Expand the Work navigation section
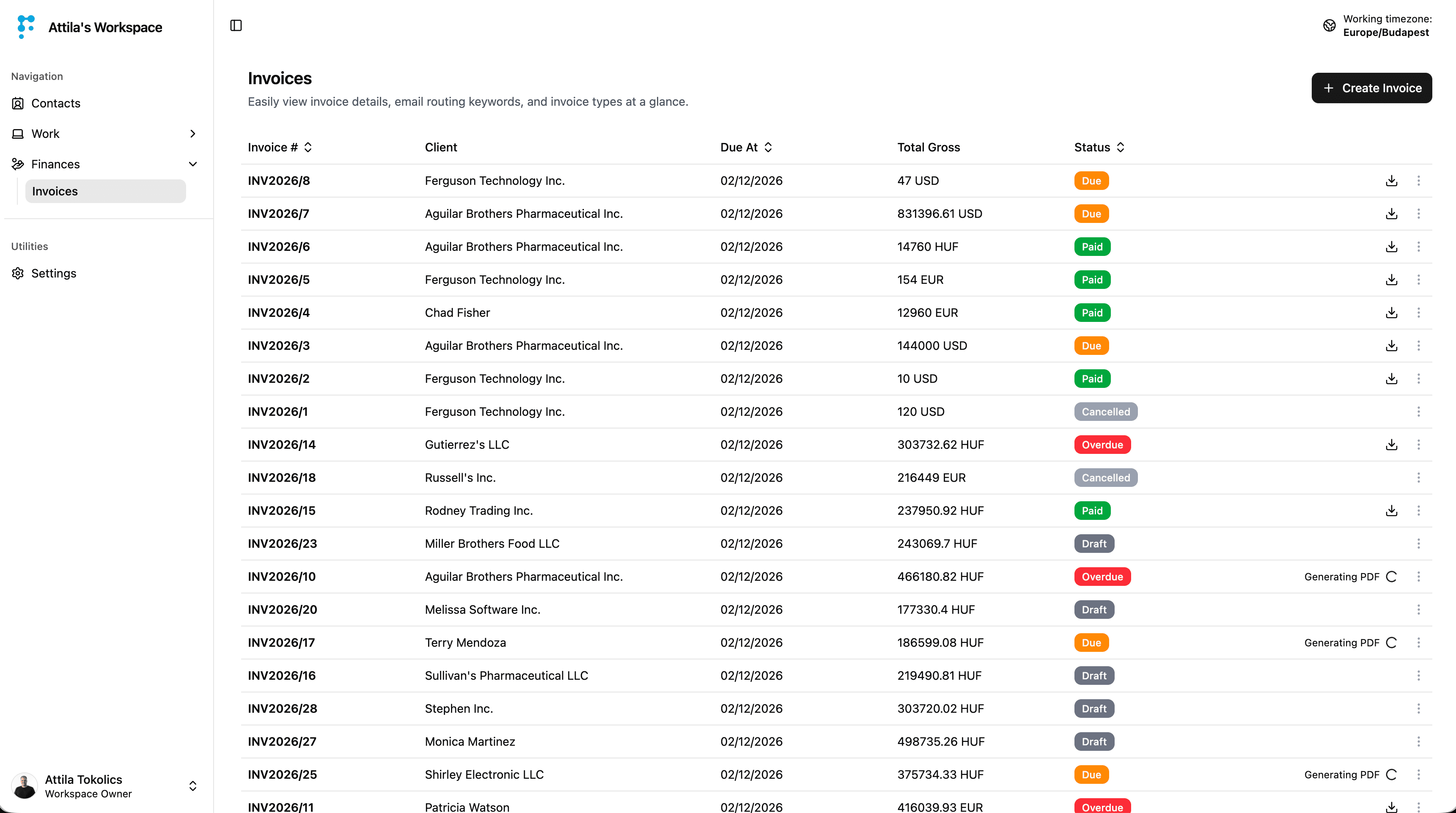The width and height of the screenshot is (1456, 813). pyautogui.click(x=193, y=133)
